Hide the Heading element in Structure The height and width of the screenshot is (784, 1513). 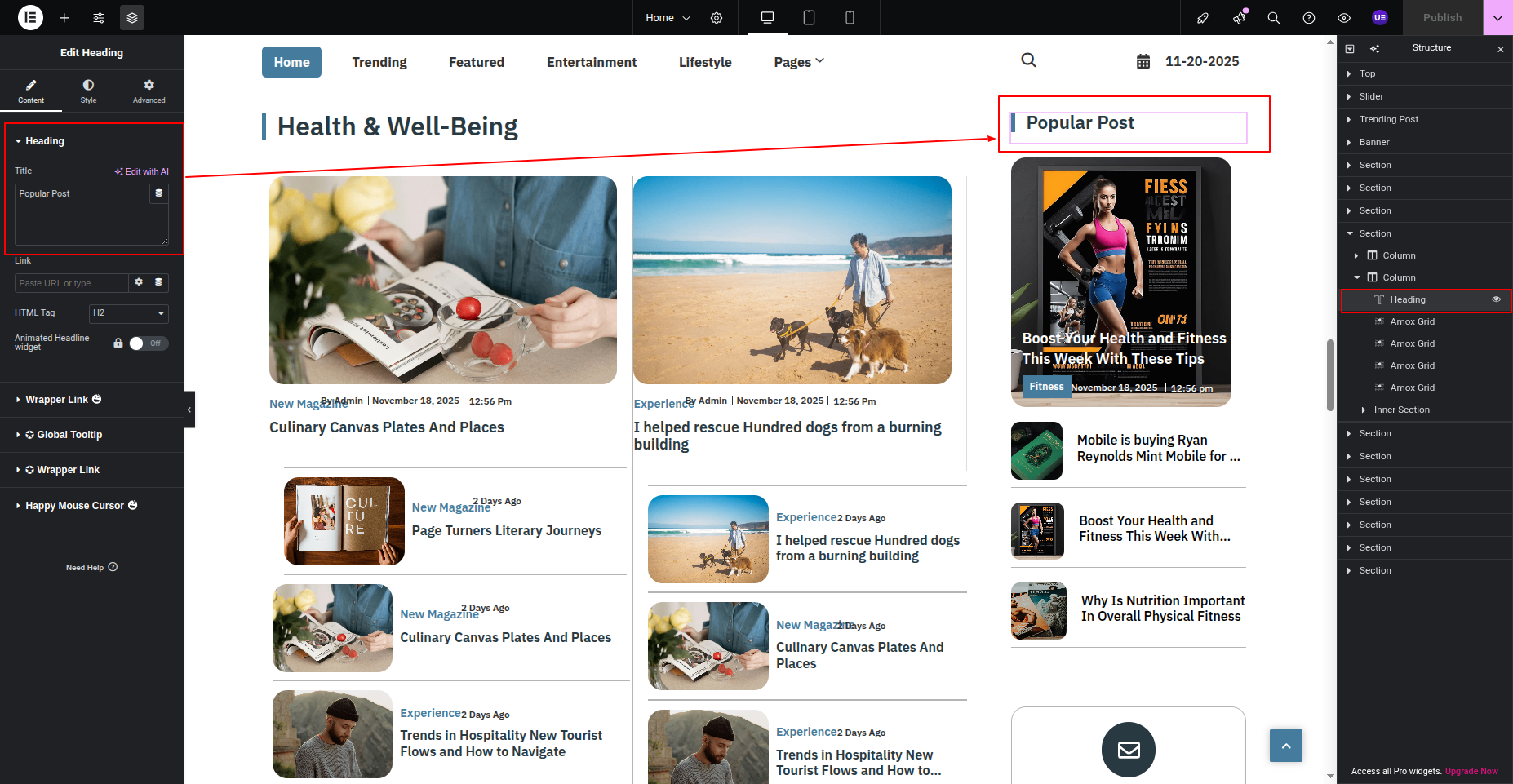coord(1496,299)
